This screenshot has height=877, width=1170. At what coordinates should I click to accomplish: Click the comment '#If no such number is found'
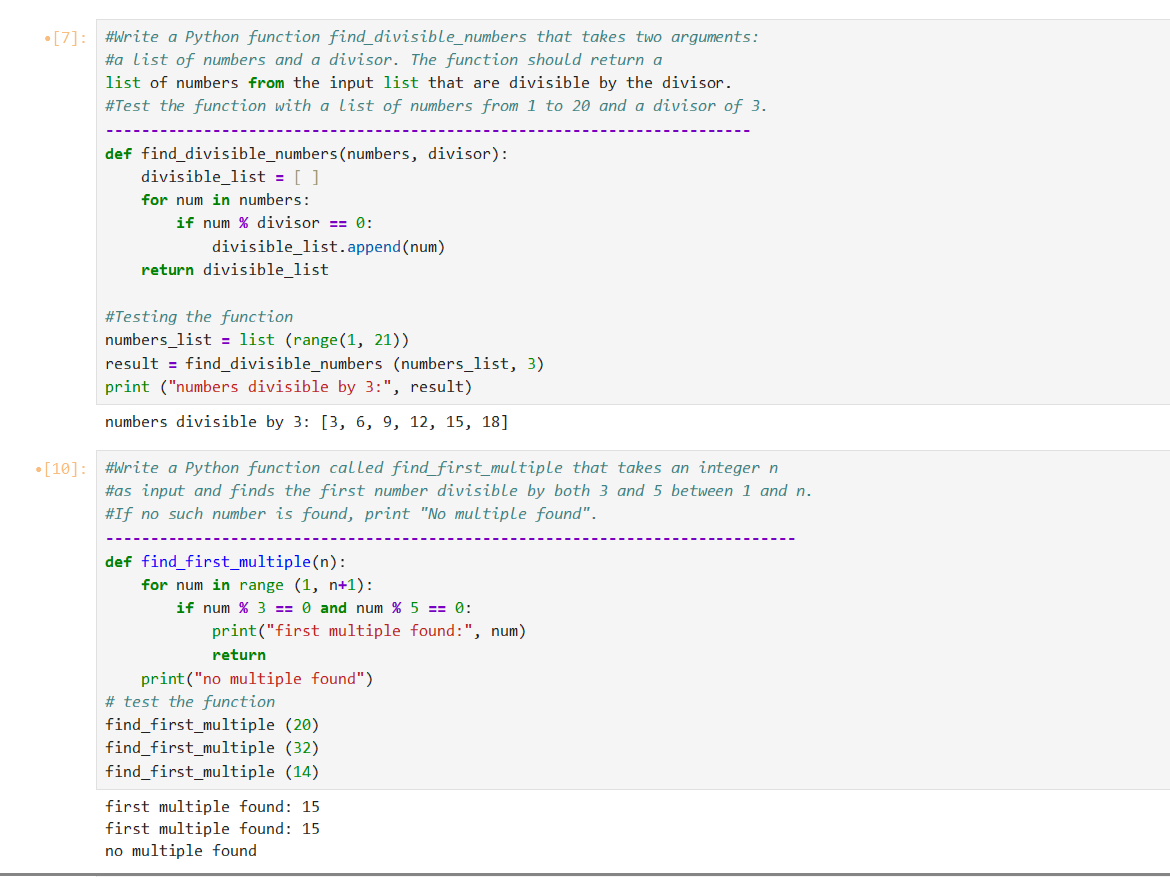tap(351, 514)
